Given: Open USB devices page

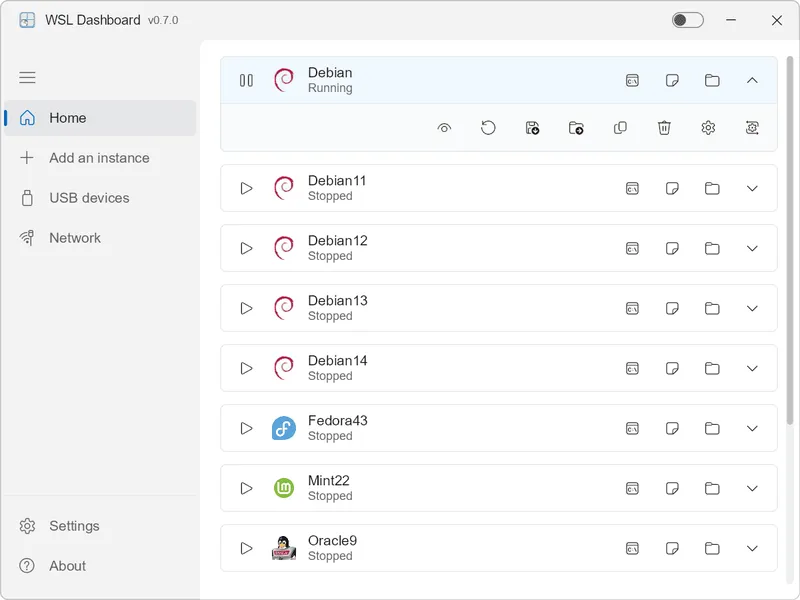Looking at the screenshot, I should pos(100,198).
